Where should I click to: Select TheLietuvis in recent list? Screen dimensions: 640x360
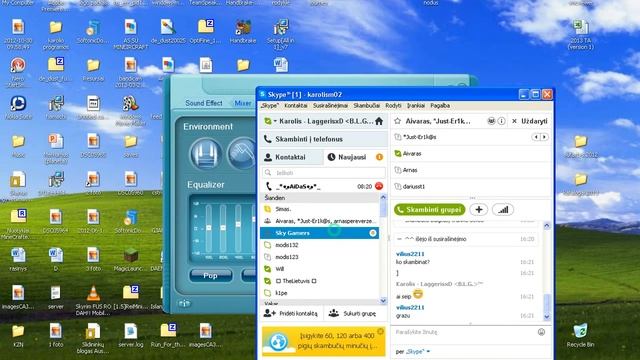[x=320, y=281]
